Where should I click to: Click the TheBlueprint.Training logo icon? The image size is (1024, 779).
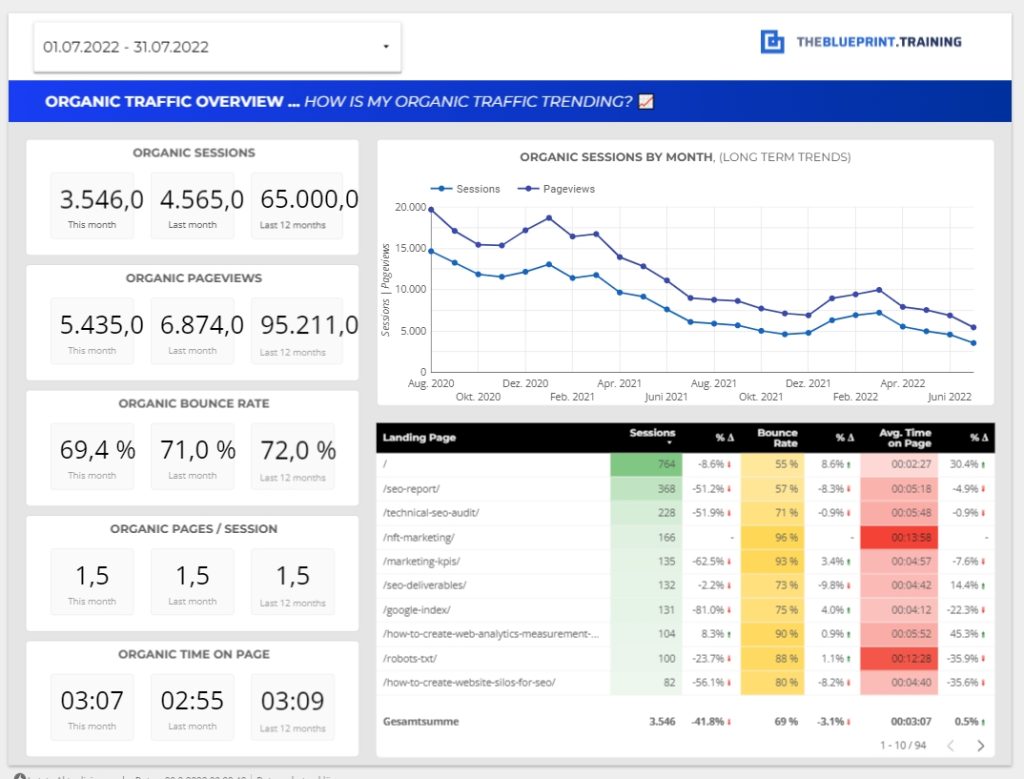click(x=773, y=42)
